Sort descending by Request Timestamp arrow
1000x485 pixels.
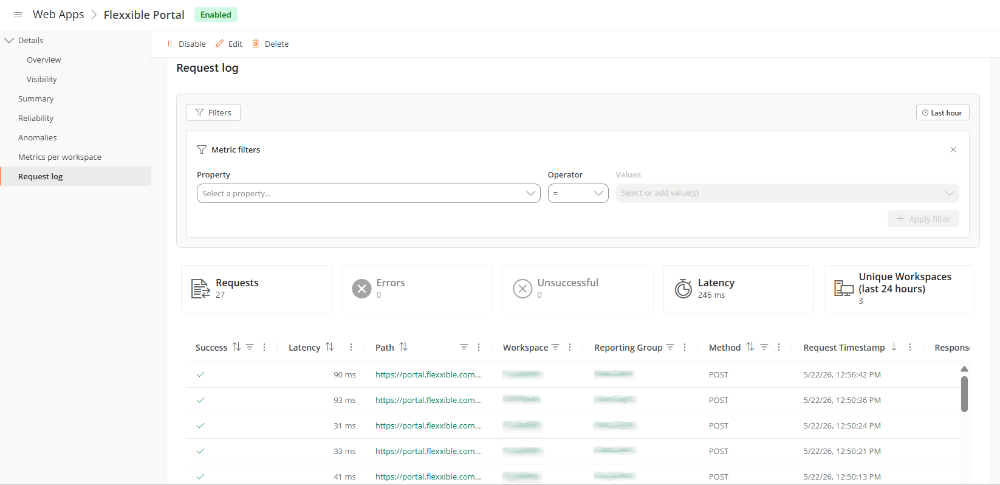(x=893, y=347)
